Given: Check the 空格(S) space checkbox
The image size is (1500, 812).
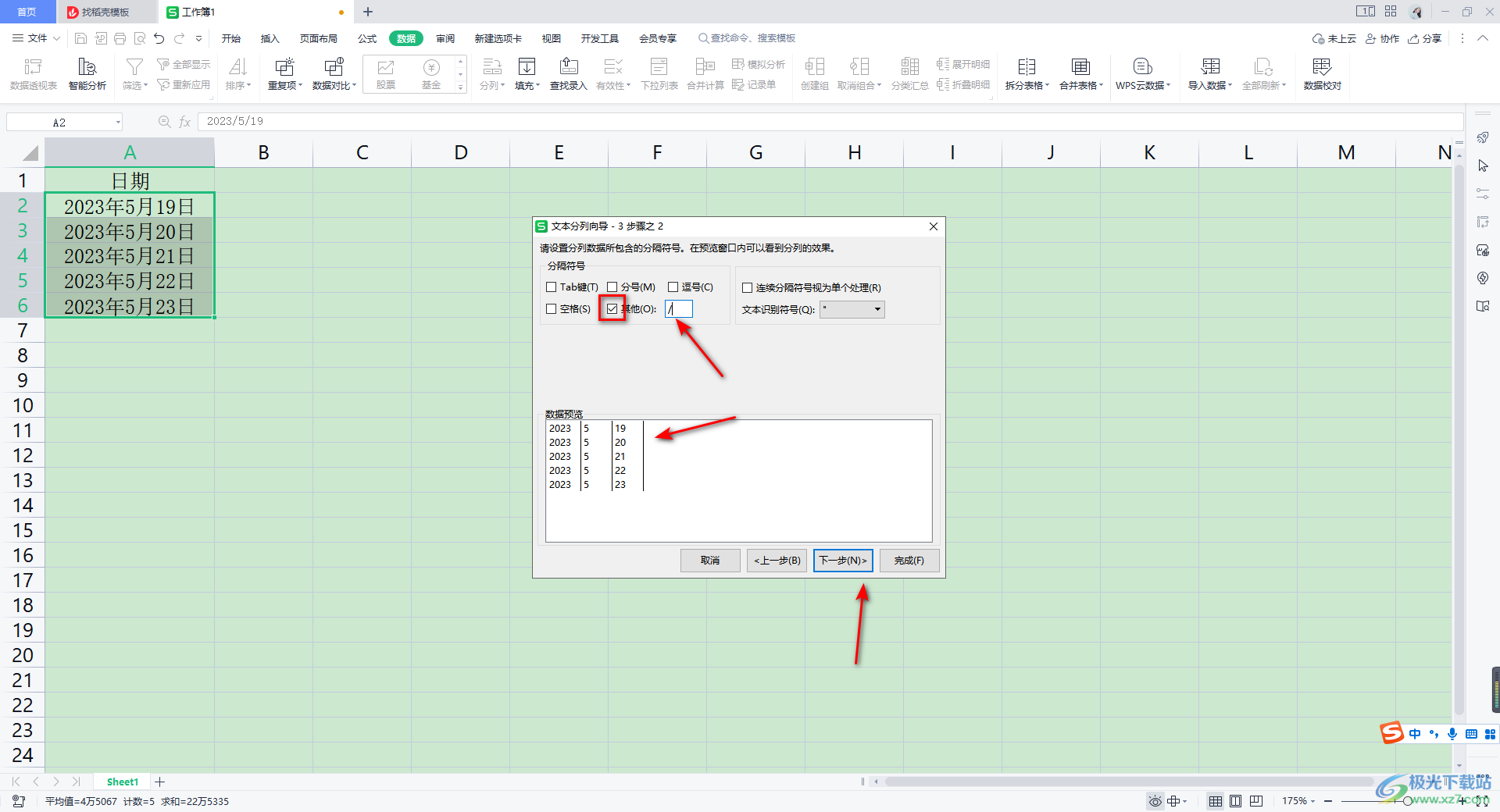Looking at the screenshot, I should pyautogui.click(x=552, y=309).
